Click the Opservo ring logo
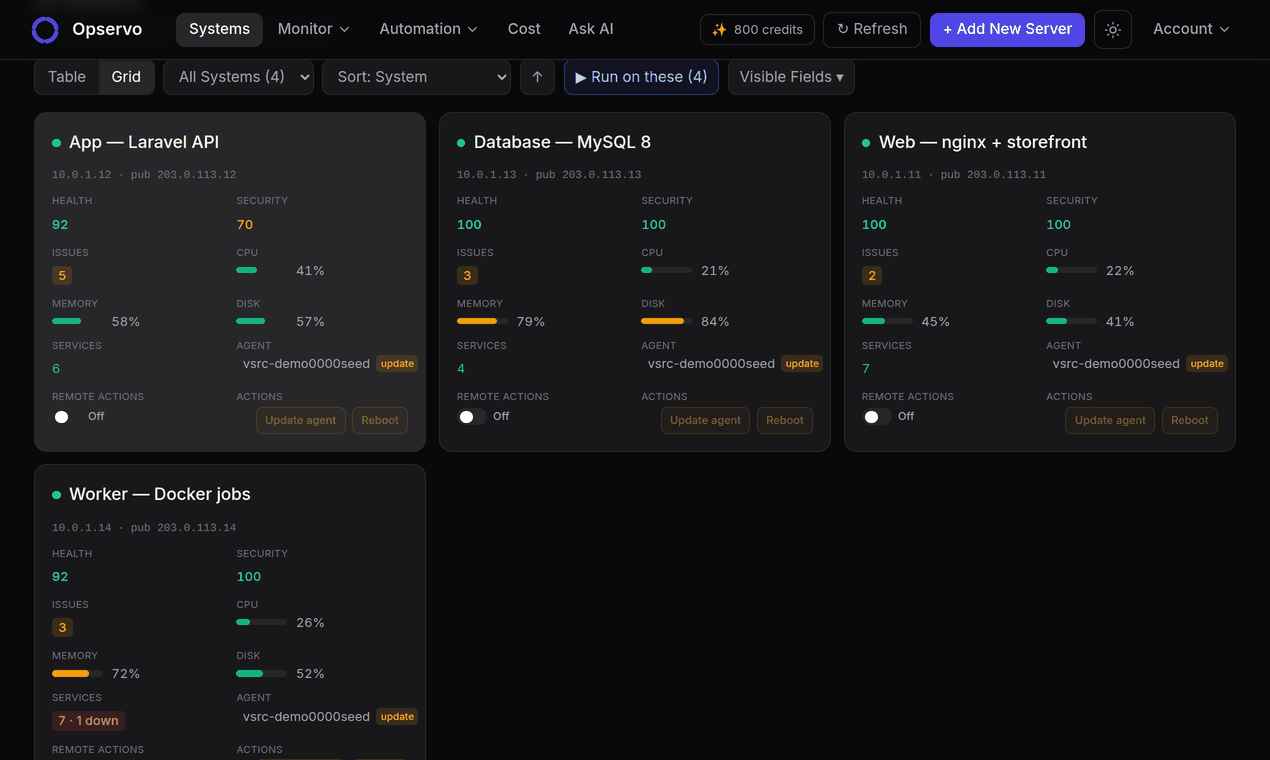This screenshot has height=760, width=1270. coord(45,30)
